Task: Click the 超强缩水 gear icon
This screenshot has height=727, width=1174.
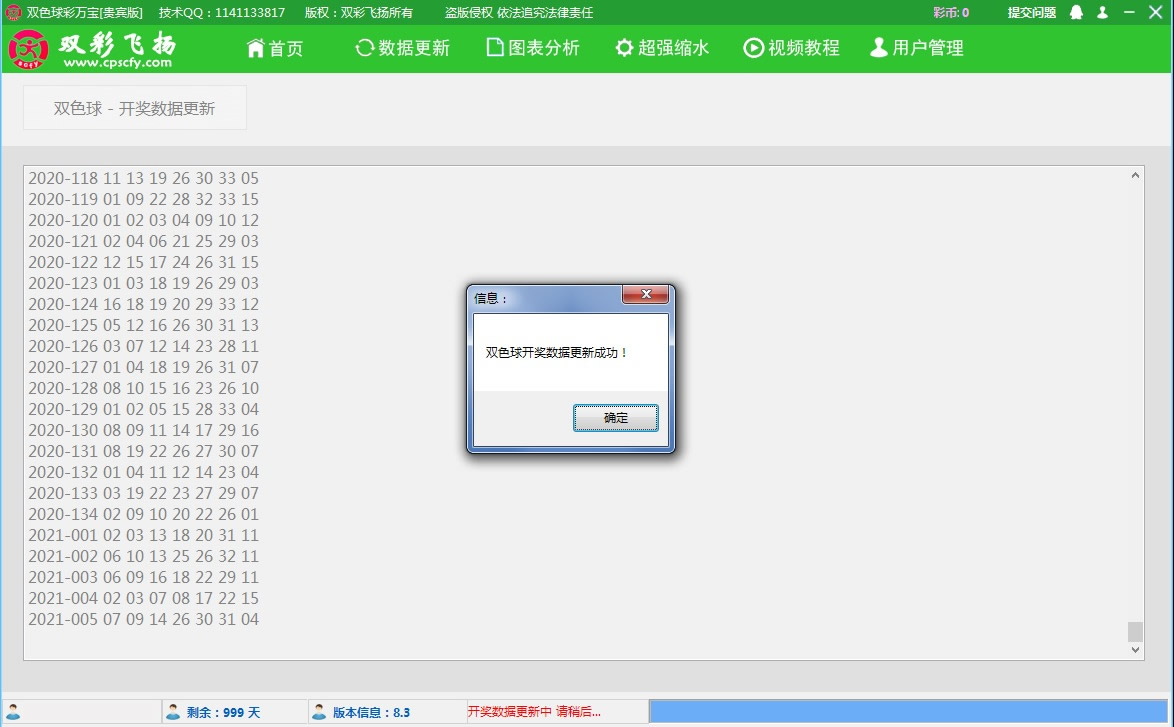Action: [x=623, y=47]
